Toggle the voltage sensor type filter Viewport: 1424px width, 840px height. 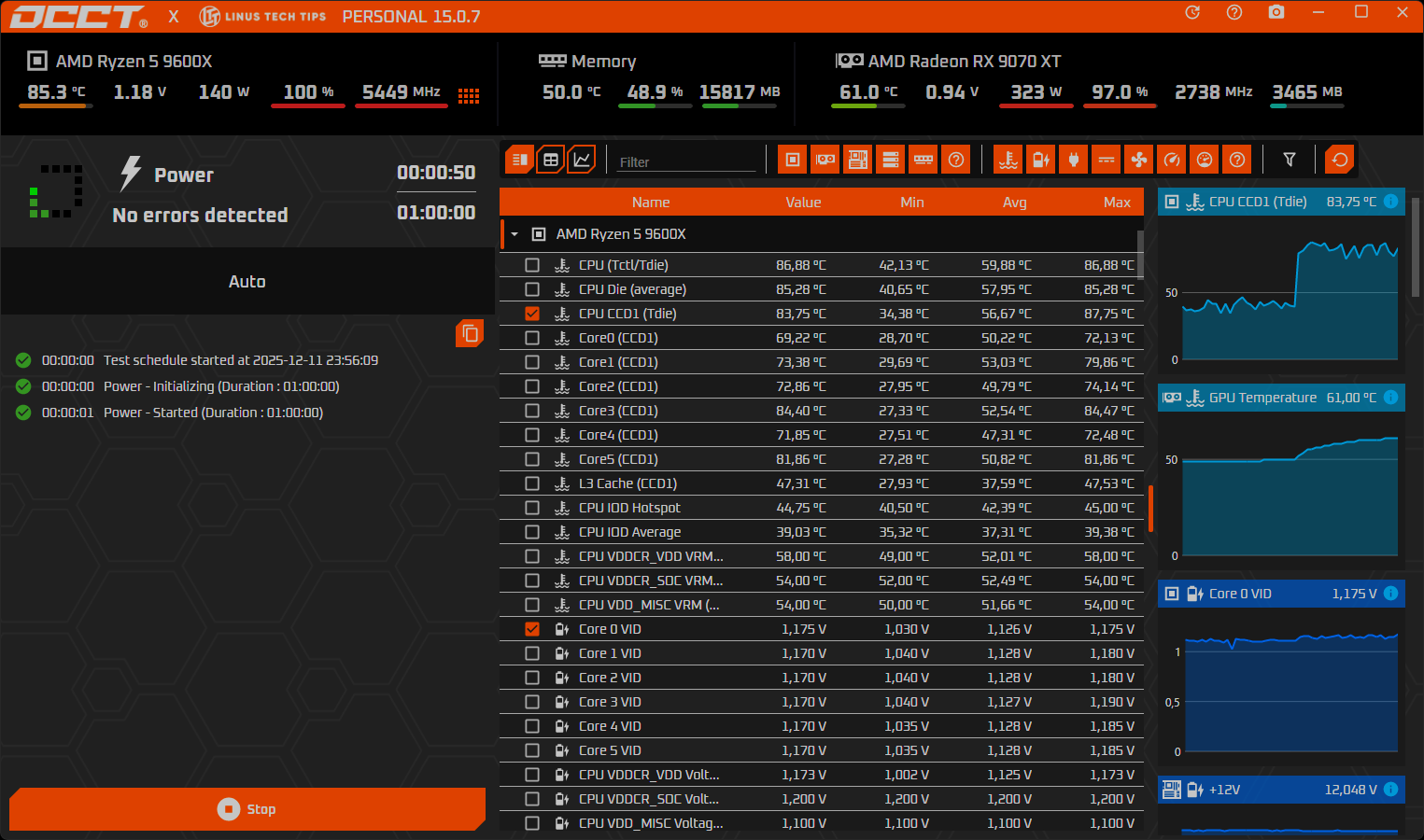click(1041, 160)
